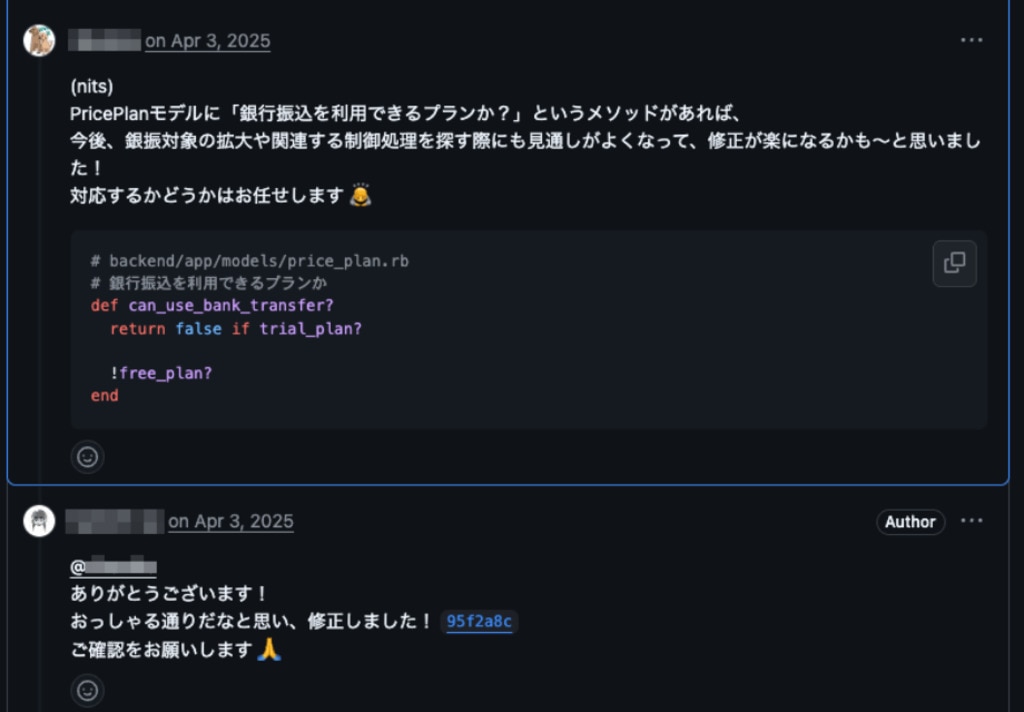Click the Author badge label

910,522
